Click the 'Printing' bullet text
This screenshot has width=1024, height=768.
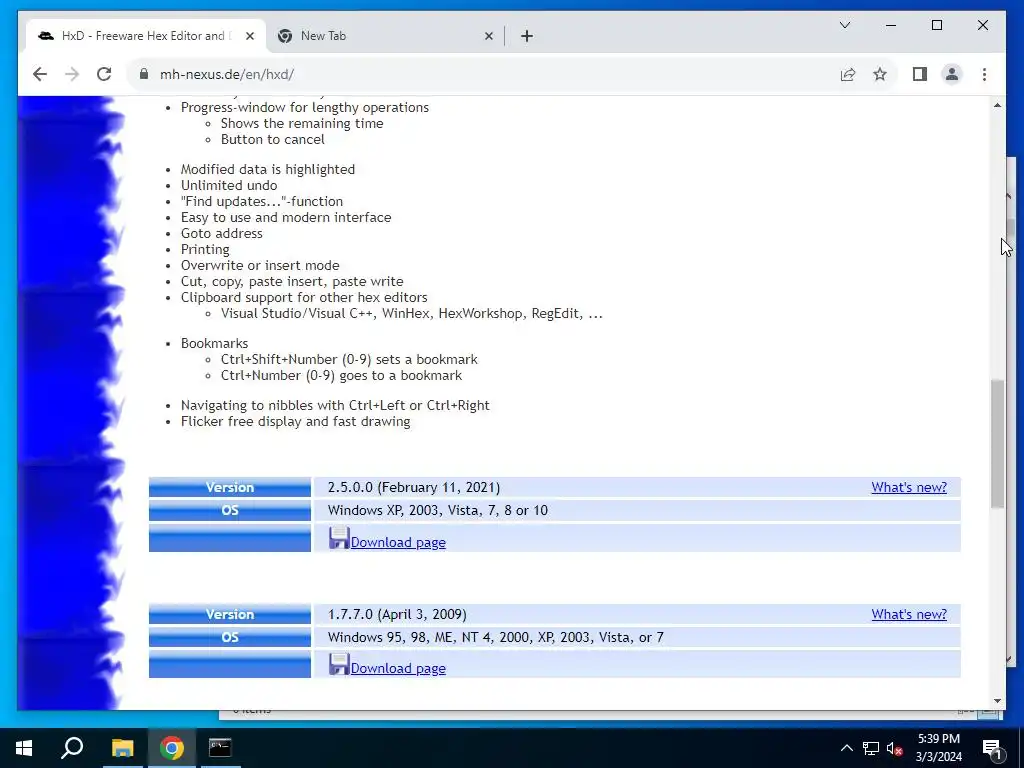[205, 249]
